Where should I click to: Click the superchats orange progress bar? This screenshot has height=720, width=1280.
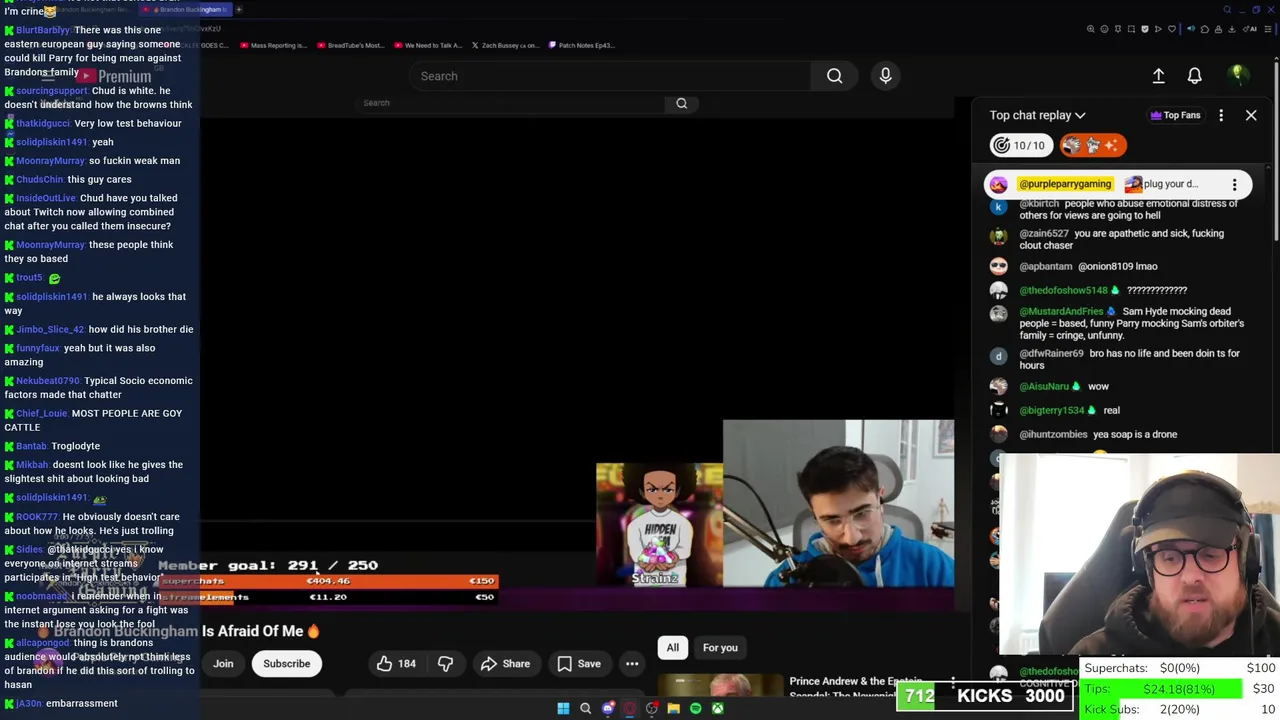328,581
